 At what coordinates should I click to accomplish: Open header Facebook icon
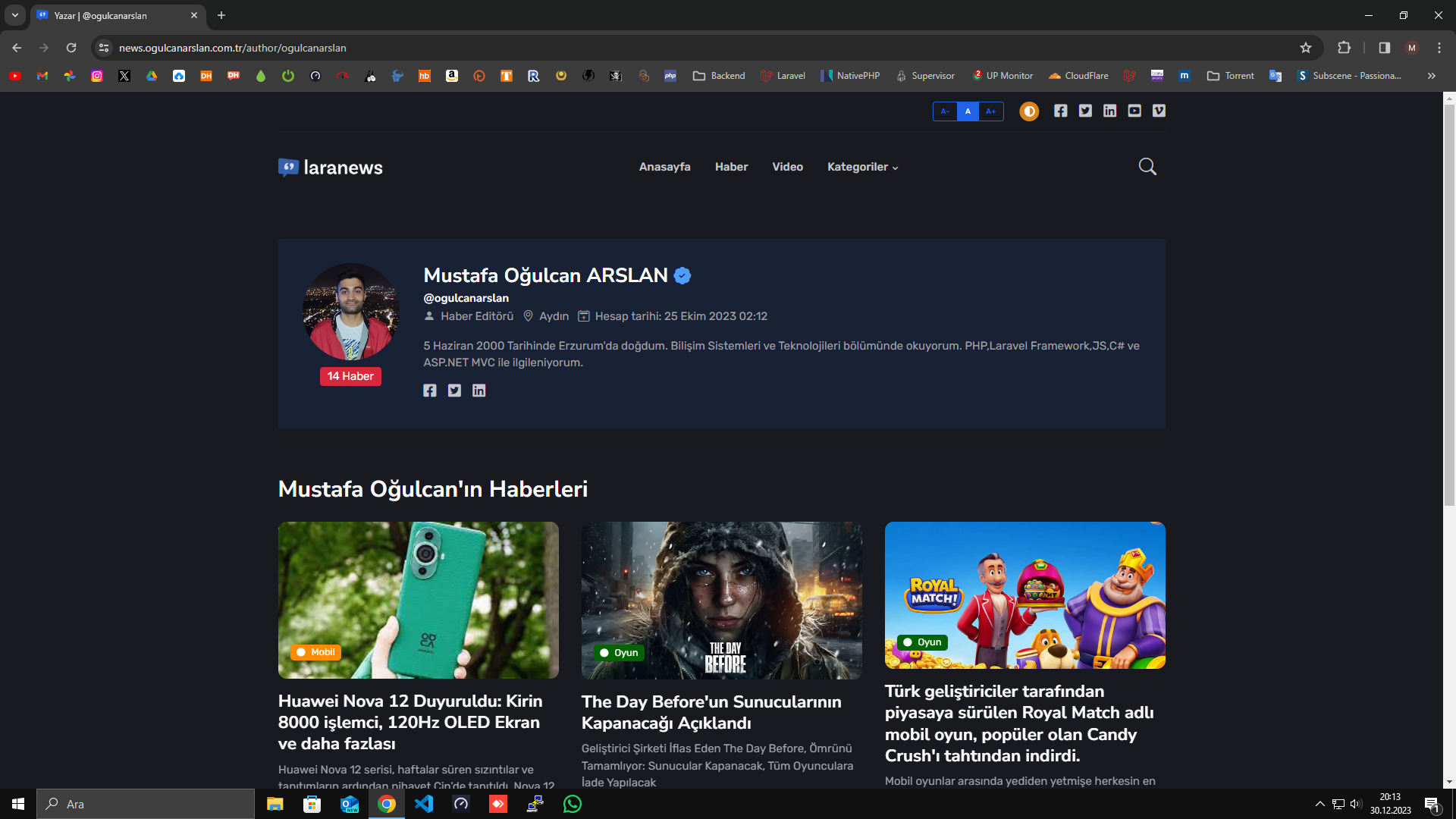click(1061, 111)
